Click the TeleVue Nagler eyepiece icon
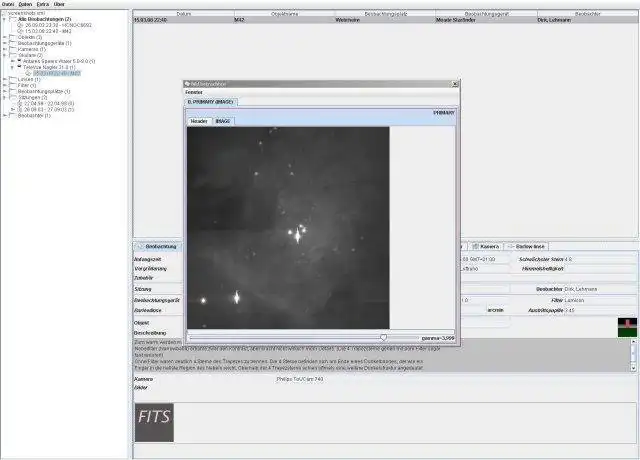Viewport: 640px width, 460px height. 19,67
